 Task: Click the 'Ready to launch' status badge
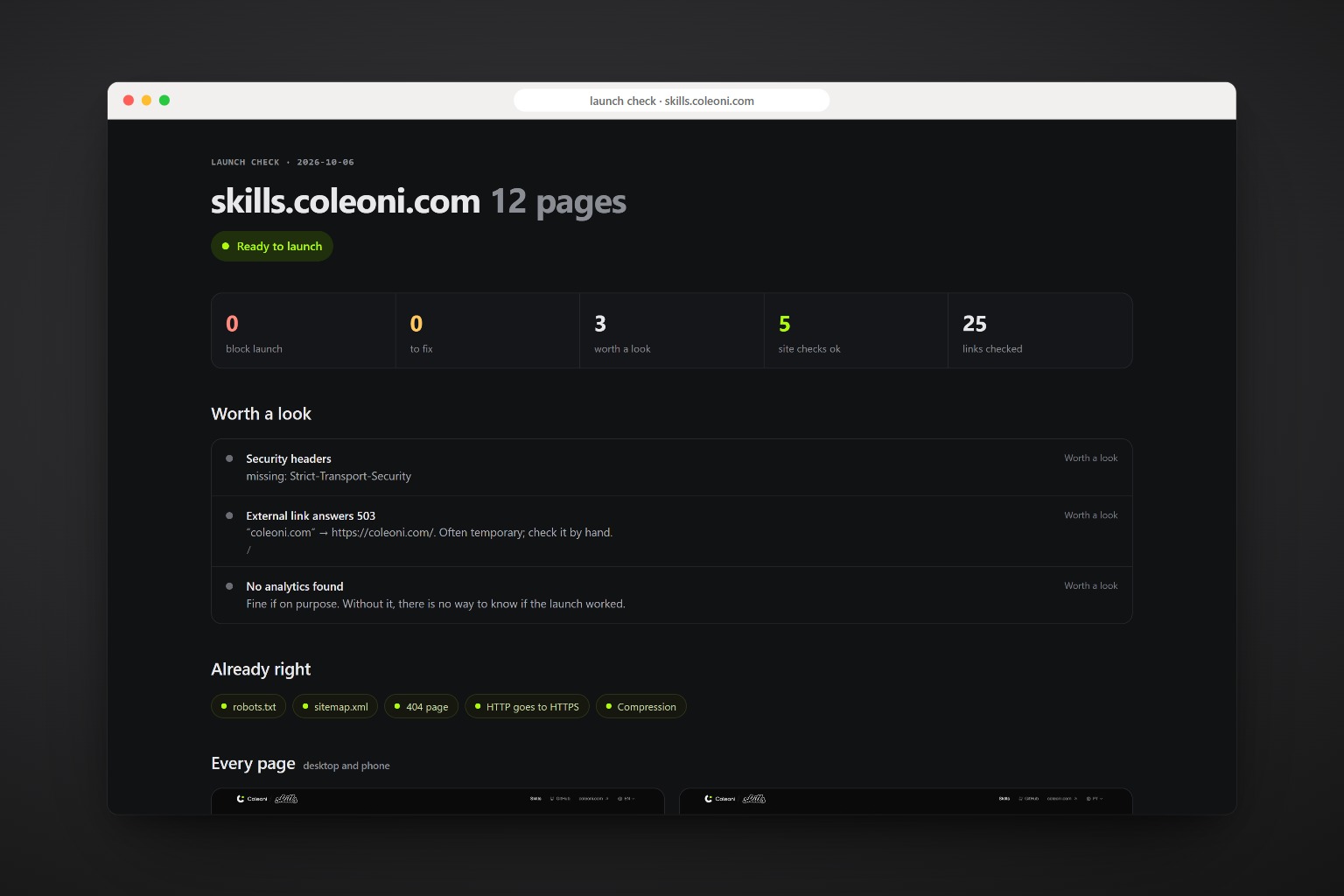272,246
